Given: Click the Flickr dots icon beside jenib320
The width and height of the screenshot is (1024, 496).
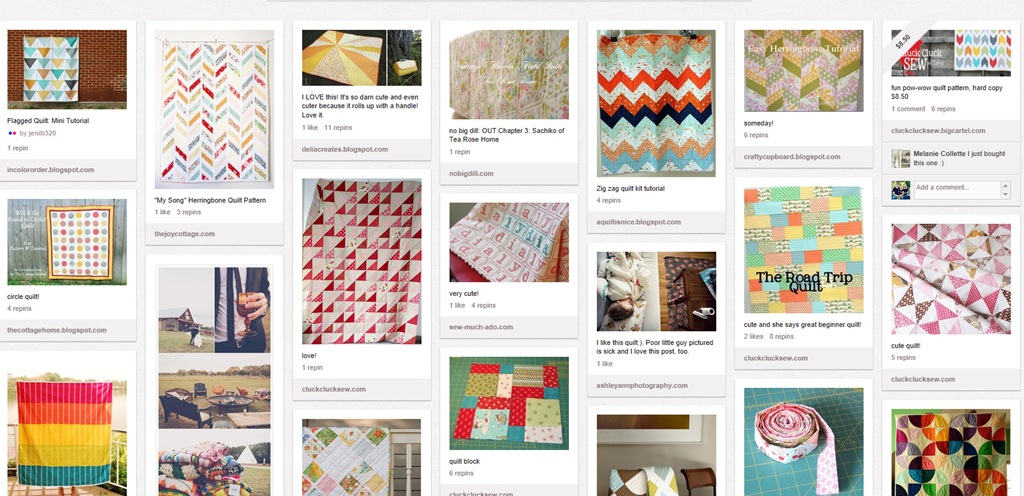Looking at the screenshot, I should (12, 133).
